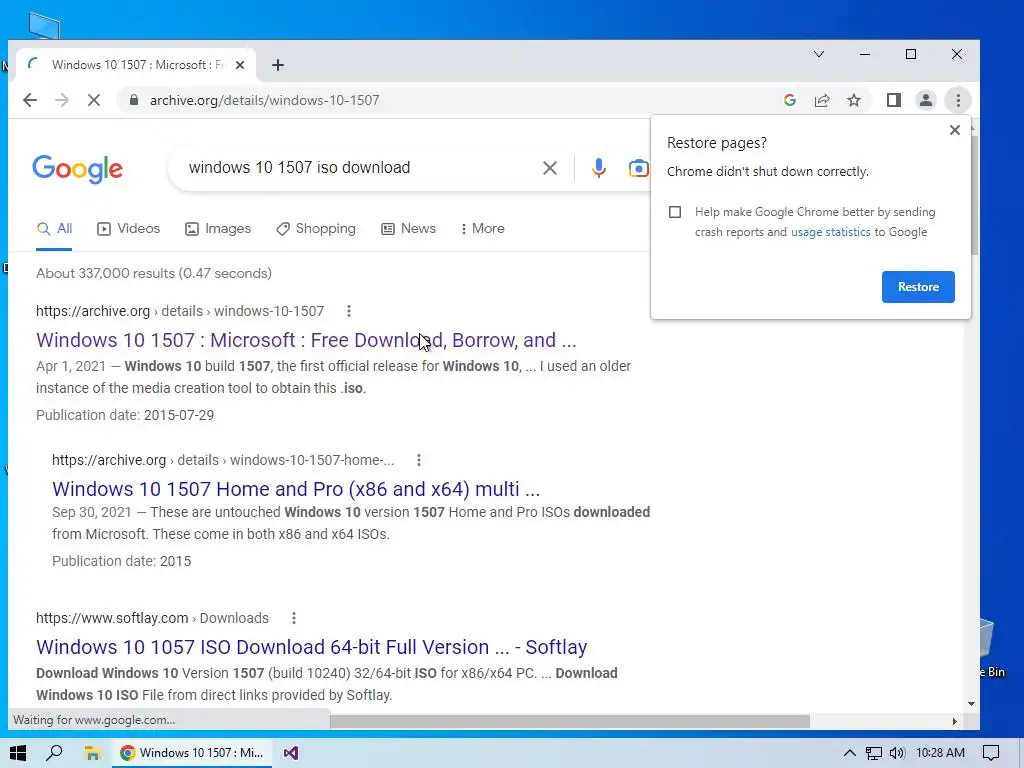Open File Explorer from taskbar
The image size is (1024, 768).
(x=92, y=753)
